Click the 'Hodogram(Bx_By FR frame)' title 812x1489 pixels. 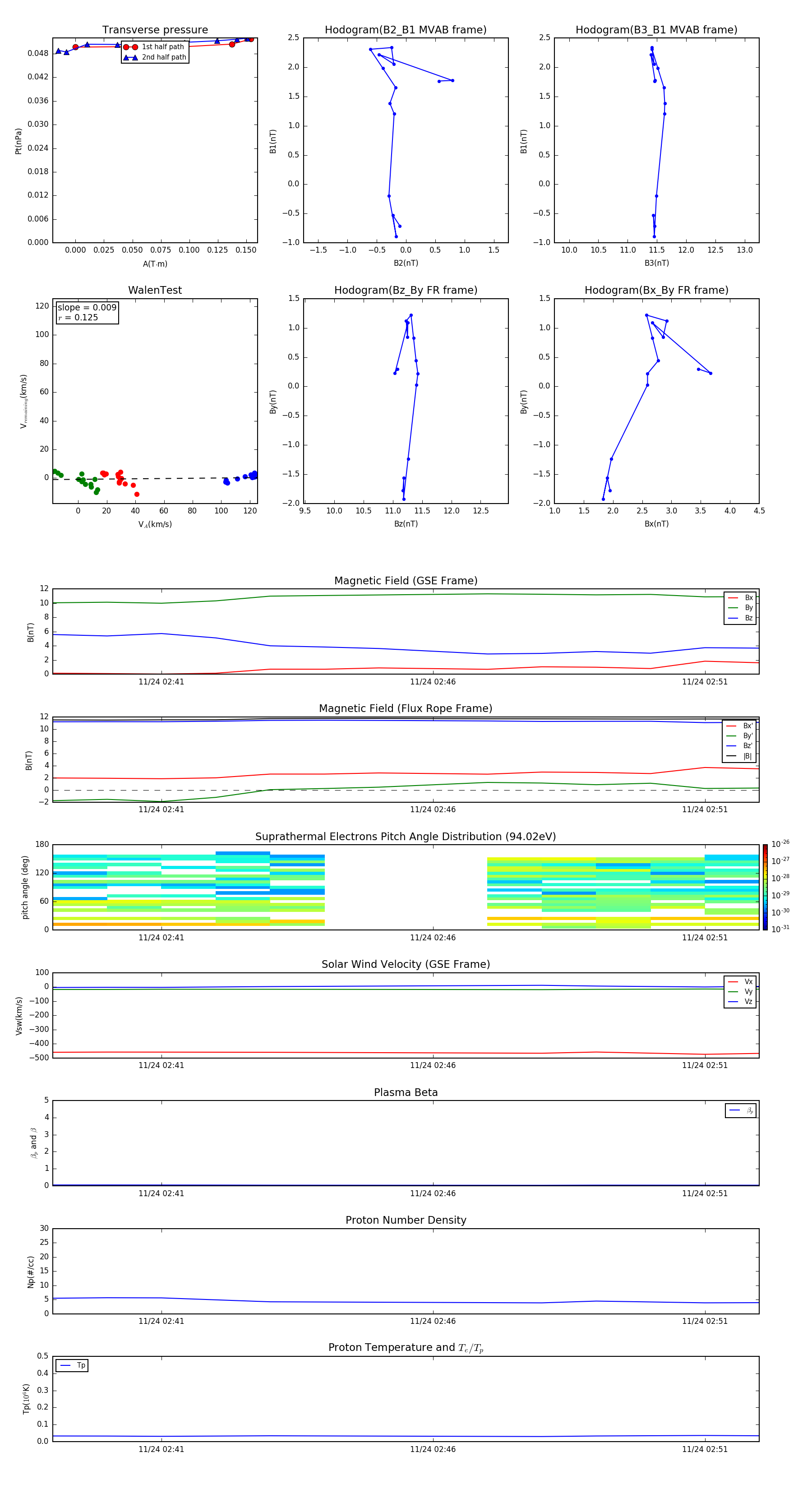pyautogui.click(x=656, y=290)
